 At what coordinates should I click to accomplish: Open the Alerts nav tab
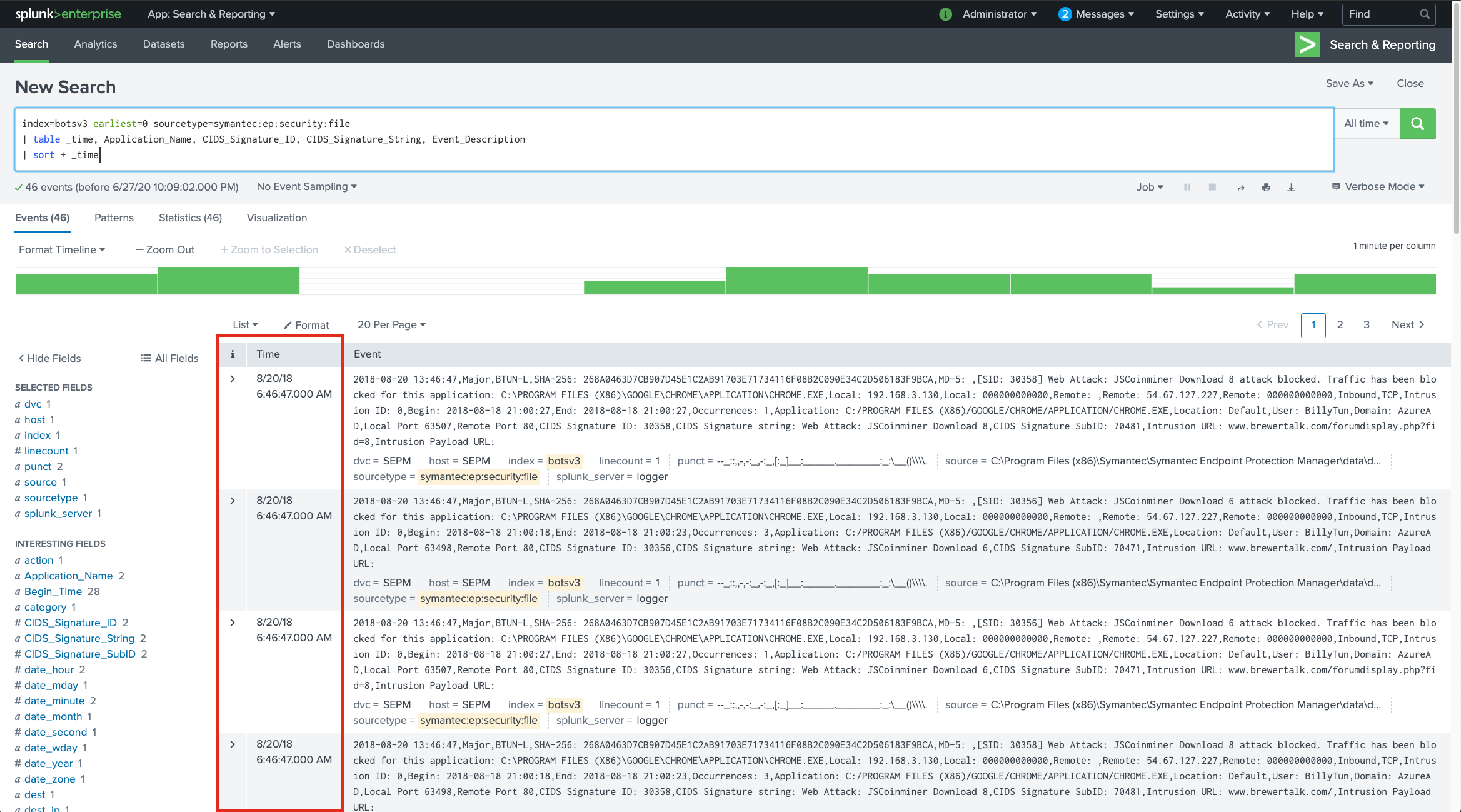click(x=287, y=44)
